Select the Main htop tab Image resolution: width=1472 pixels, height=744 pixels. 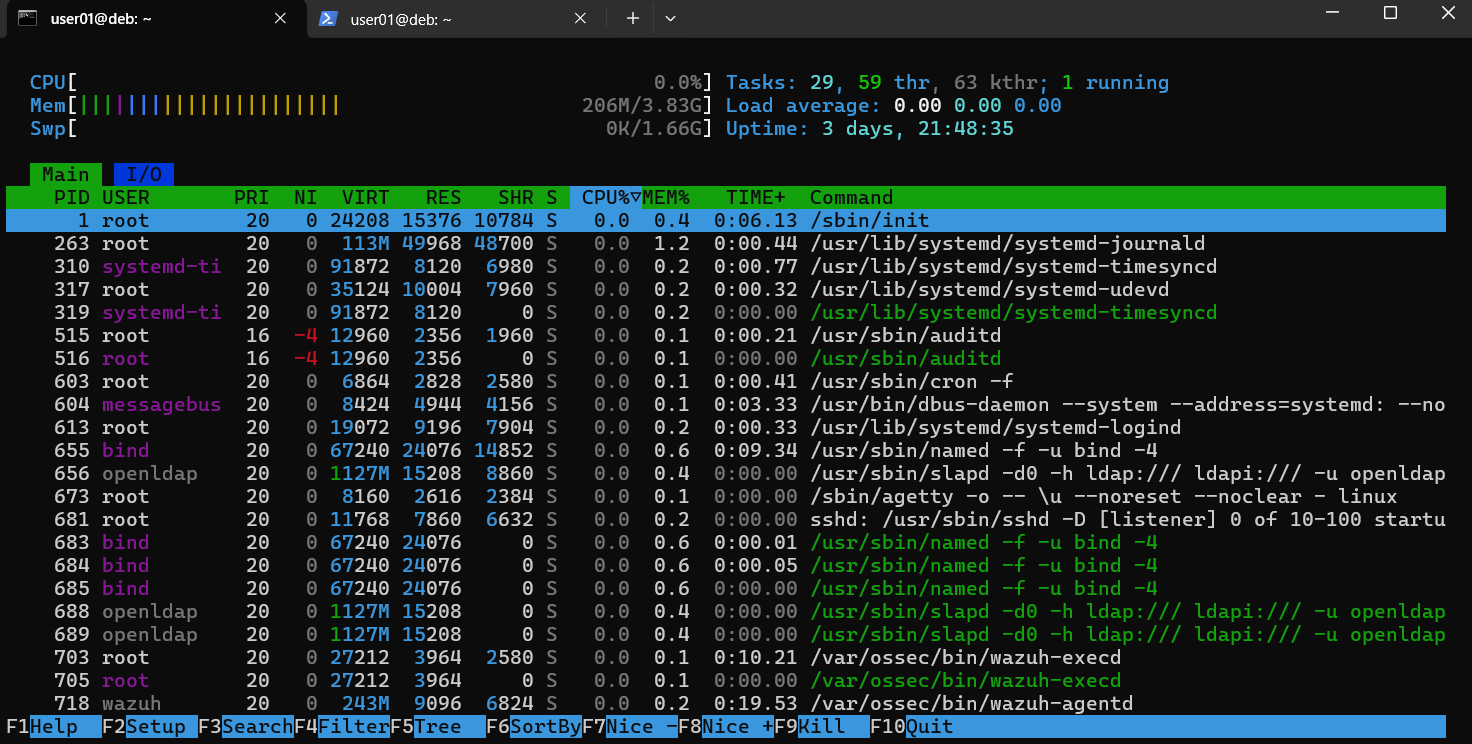tap(66, 175)
